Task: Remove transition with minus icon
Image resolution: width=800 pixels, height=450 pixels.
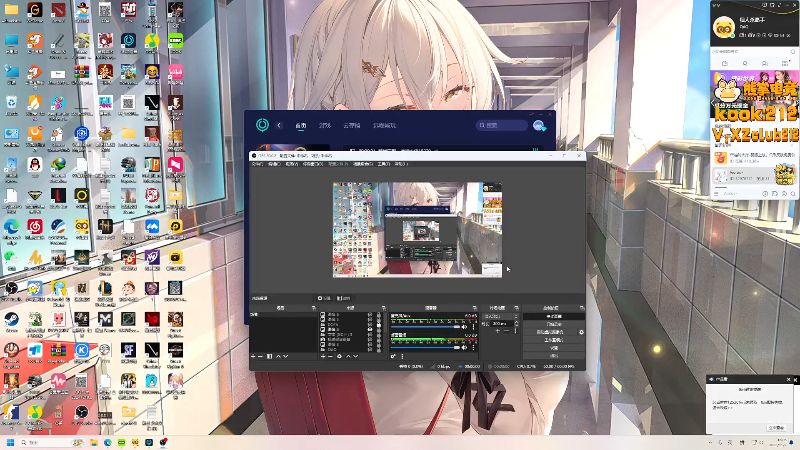Action: [x=507, y=331]
